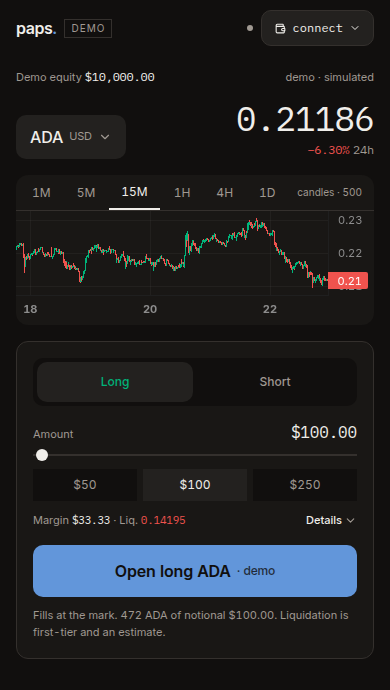The image size is (390, 690).
Task: Select the 1M timeframe tab
Action: 41,193
